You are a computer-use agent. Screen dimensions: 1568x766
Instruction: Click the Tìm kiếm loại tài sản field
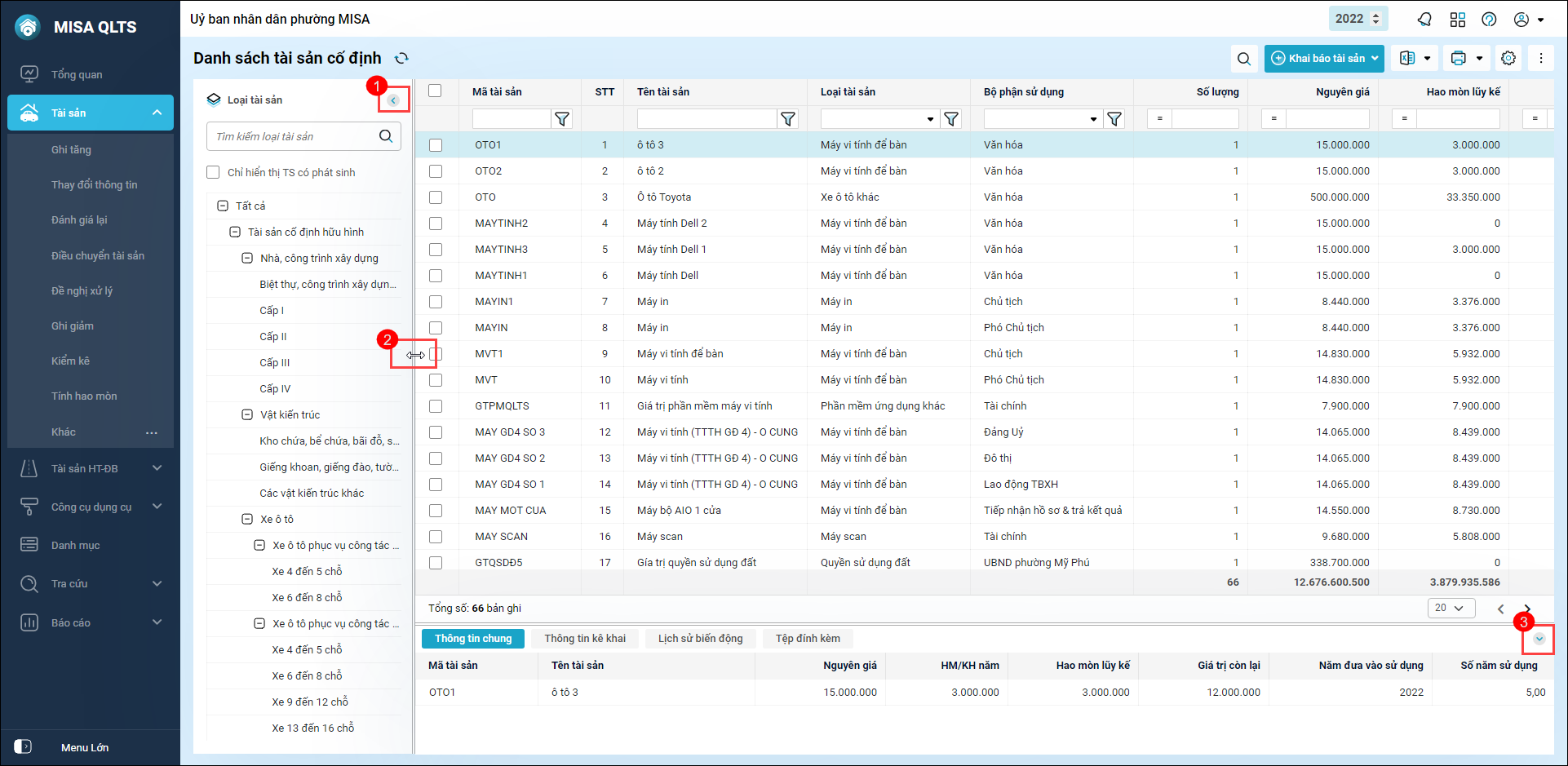click(x=294, y=136)
